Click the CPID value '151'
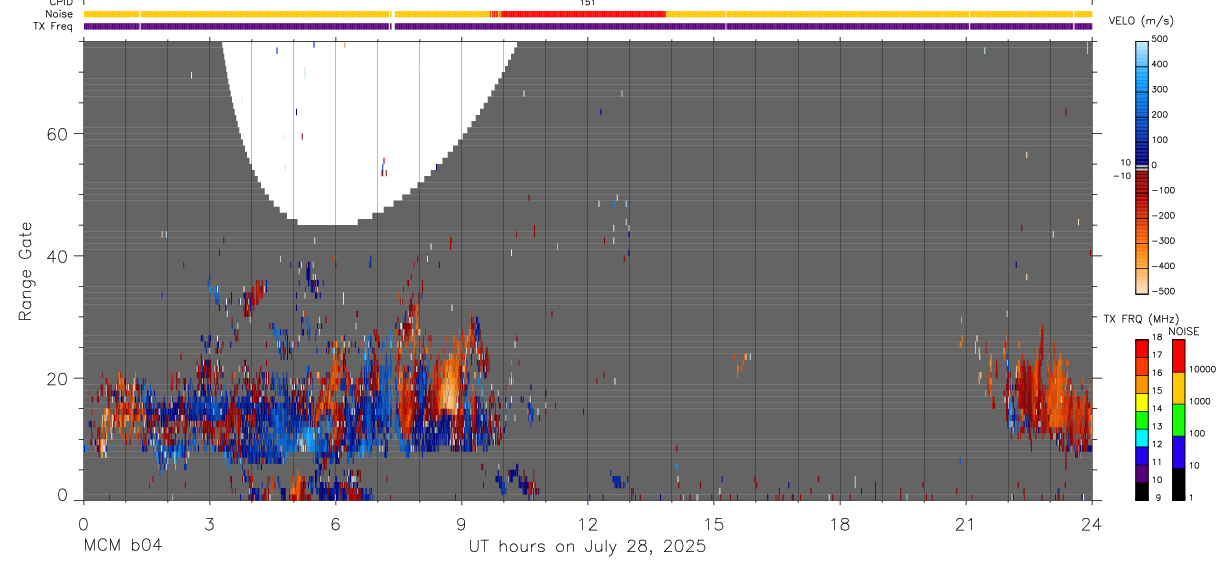Image resolution: width=1228 pixels, height=567 pixels. click(x=588, y=3)
